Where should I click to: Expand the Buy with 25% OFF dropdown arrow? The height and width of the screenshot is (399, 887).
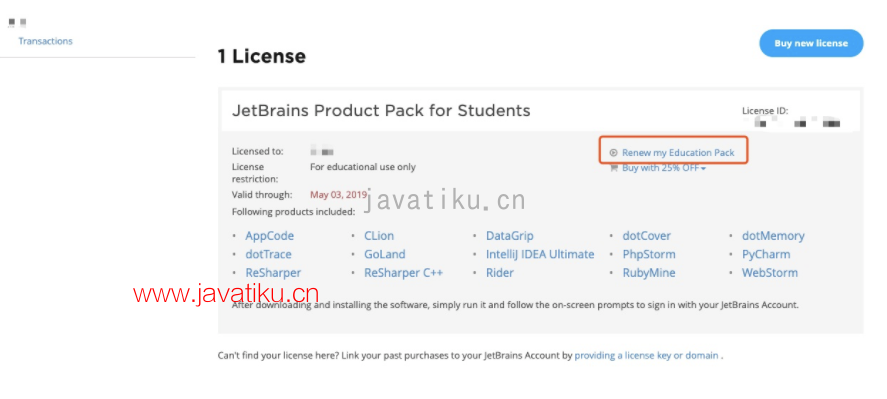tap(703, 169)
